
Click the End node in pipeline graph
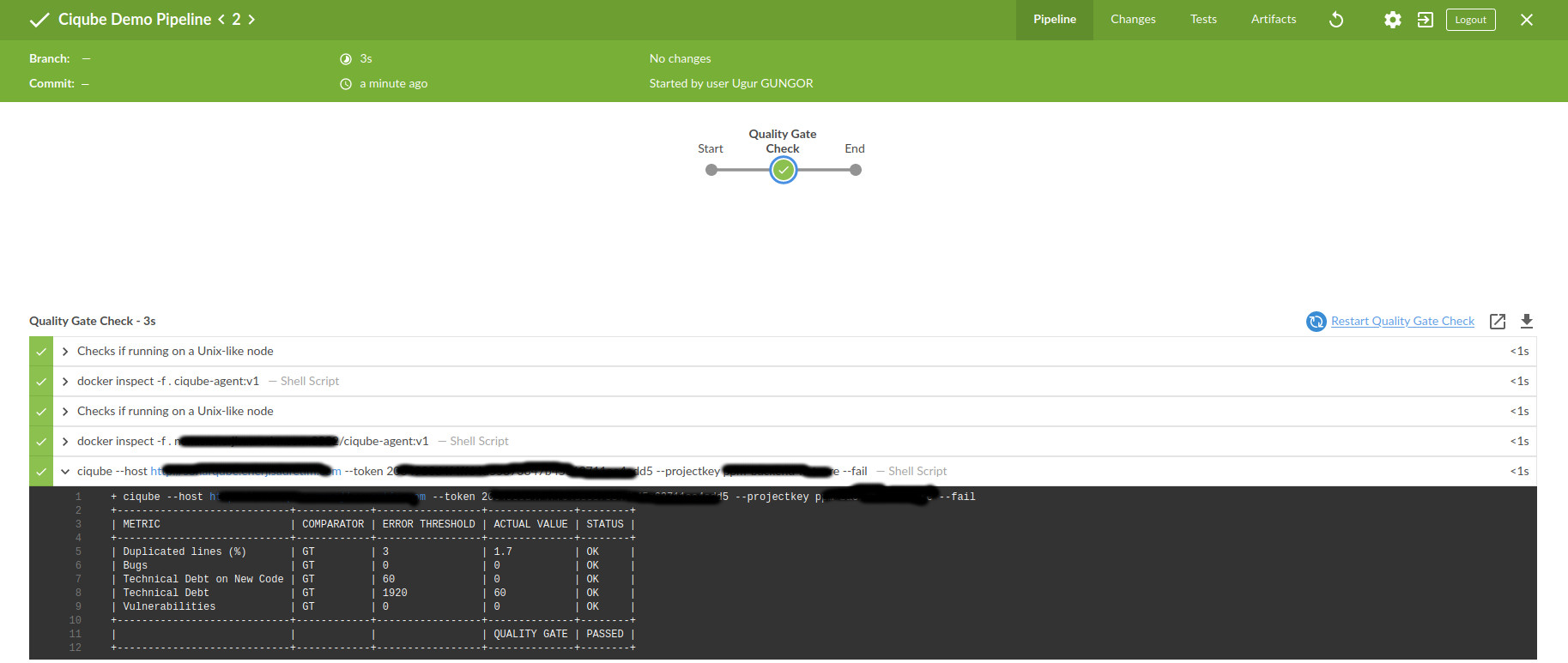tap(855, 170)
